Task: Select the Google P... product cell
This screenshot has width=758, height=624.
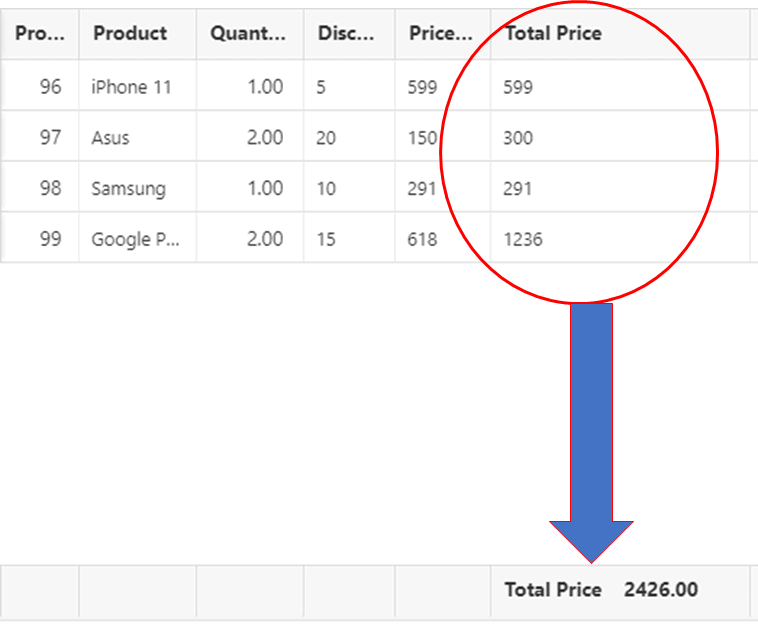Action: pyautogui.click(x=135, y=240)
